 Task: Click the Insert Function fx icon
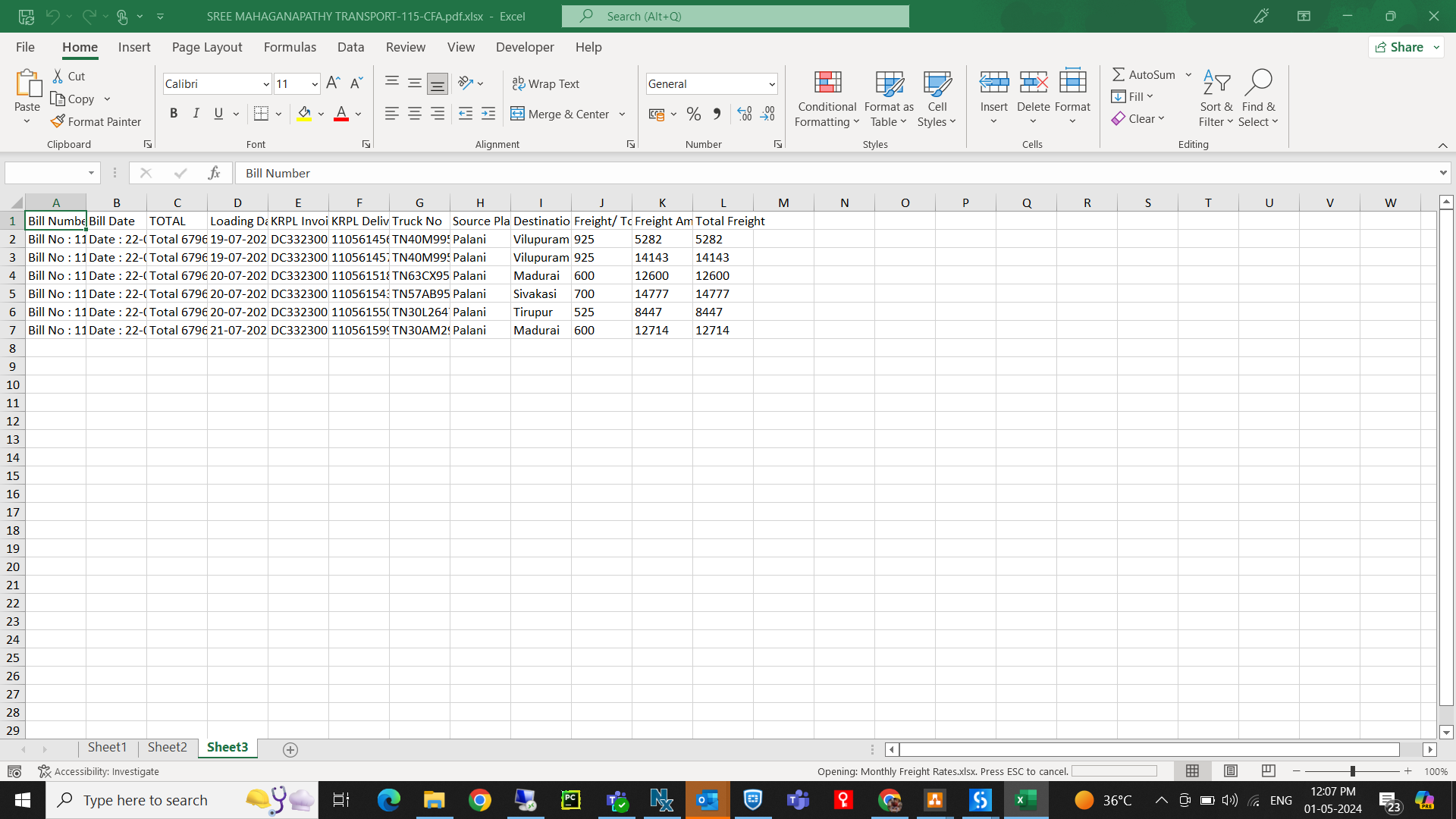pyautogui.click(x=214, y=173)
